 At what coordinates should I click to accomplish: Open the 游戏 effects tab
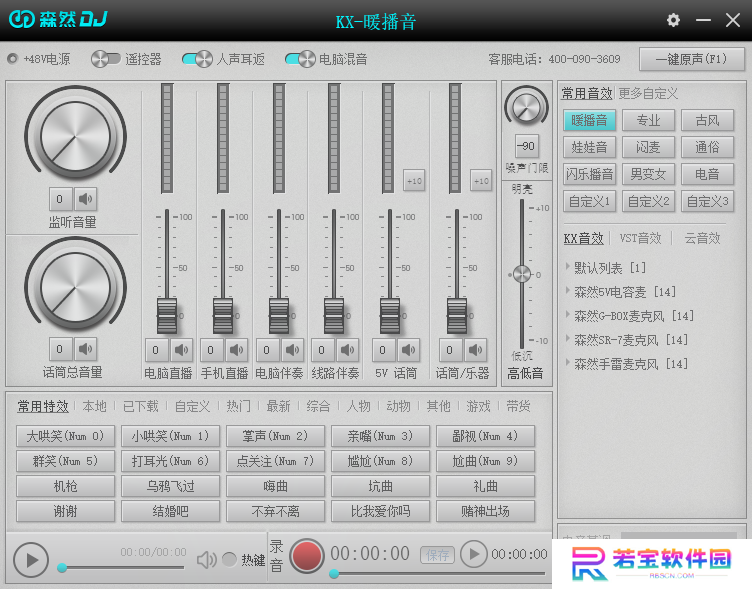click(478, 406)
